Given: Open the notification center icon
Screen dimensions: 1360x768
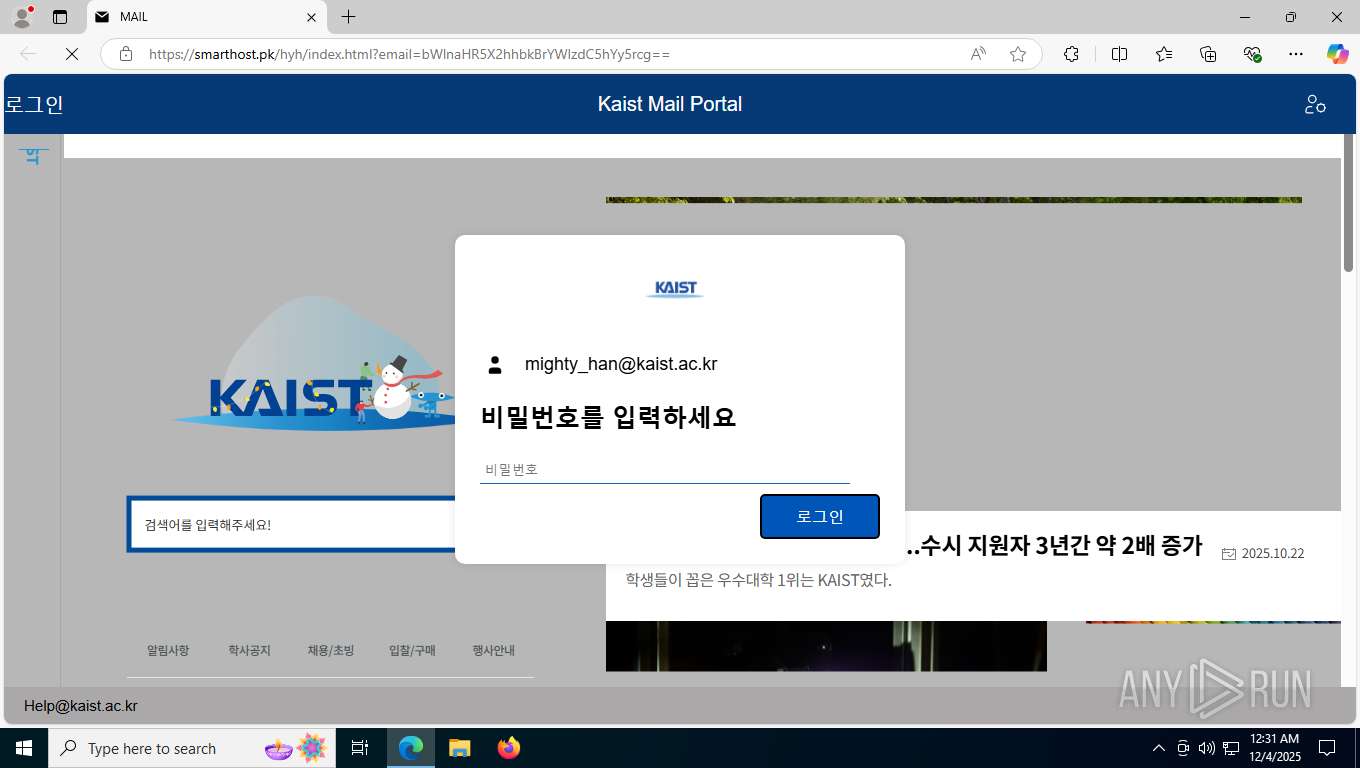Looking at the screenshot, I should click(x=1327, y=748).
